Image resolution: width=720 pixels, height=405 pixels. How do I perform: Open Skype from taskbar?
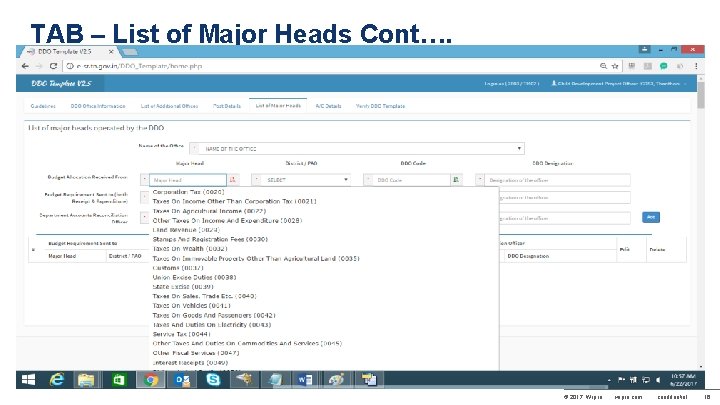click(x=213, y=380)
